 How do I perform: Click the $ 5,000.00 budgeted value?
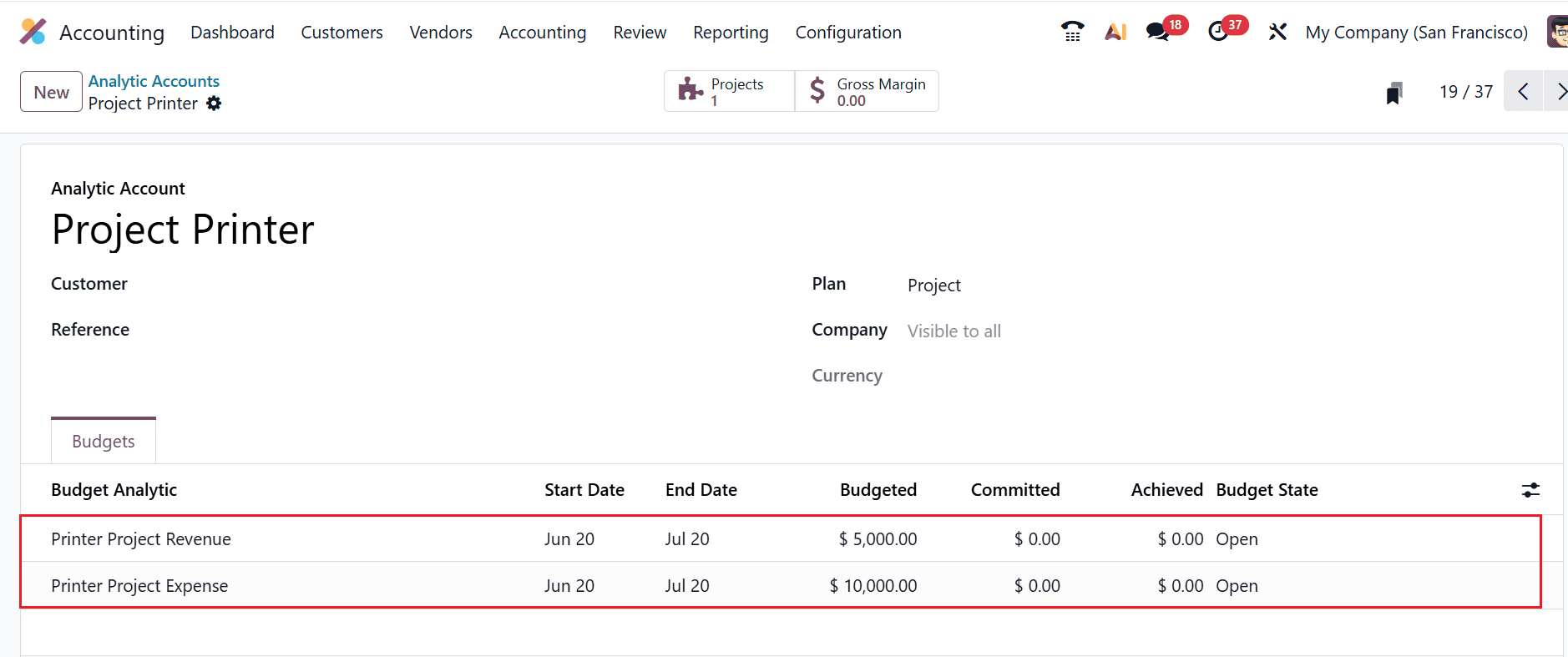click(878, 539)
